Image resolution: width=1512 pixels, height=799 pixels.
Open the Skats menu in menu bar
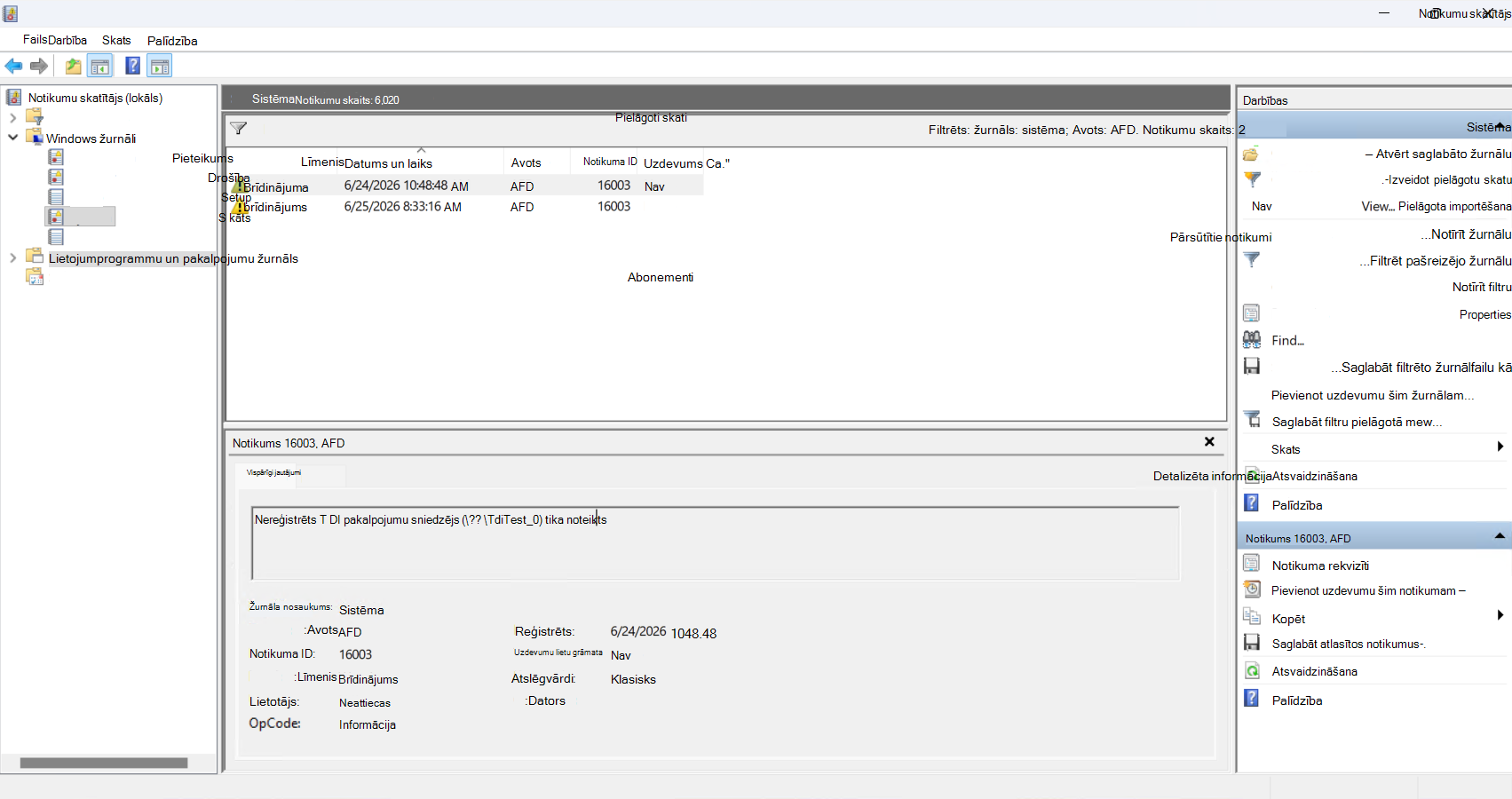point(116,40)
